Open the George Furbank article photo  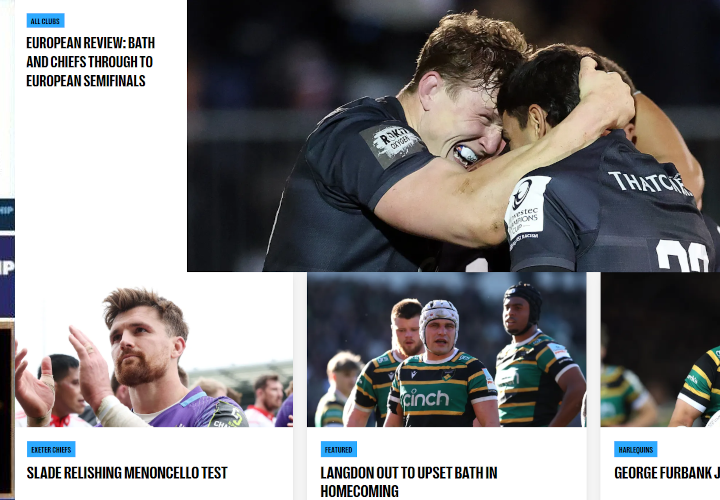click(660, 349)
